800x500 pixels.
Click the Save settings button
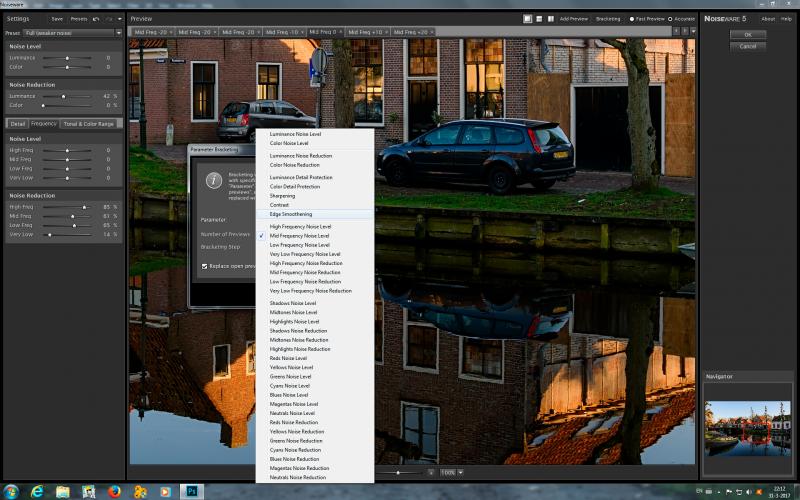click(x=57, y=19)
